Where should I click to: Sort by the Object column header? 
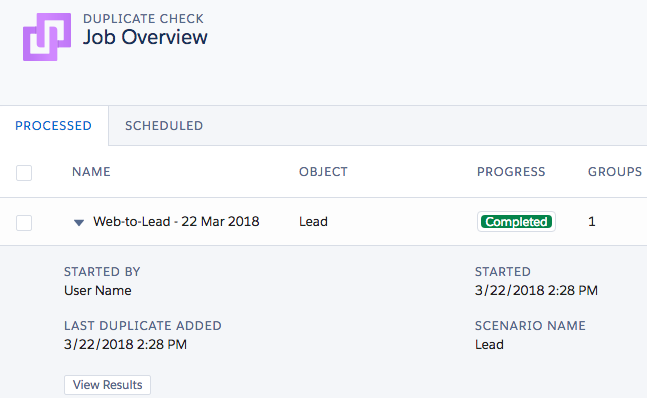[x=323, y=172]
